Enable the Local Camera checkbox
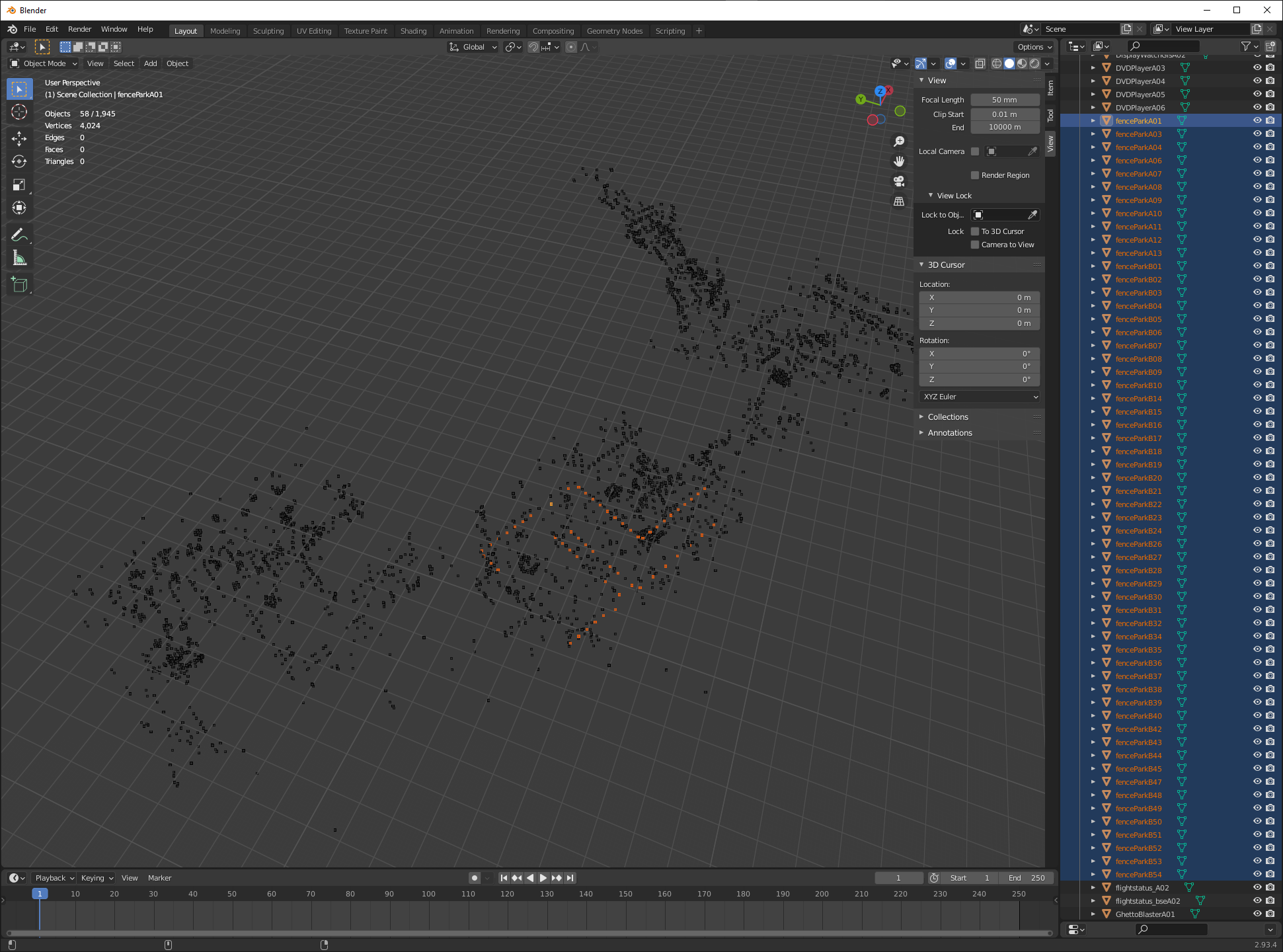1283x952 pixels. pyautogui.click(x=975, y=151)
